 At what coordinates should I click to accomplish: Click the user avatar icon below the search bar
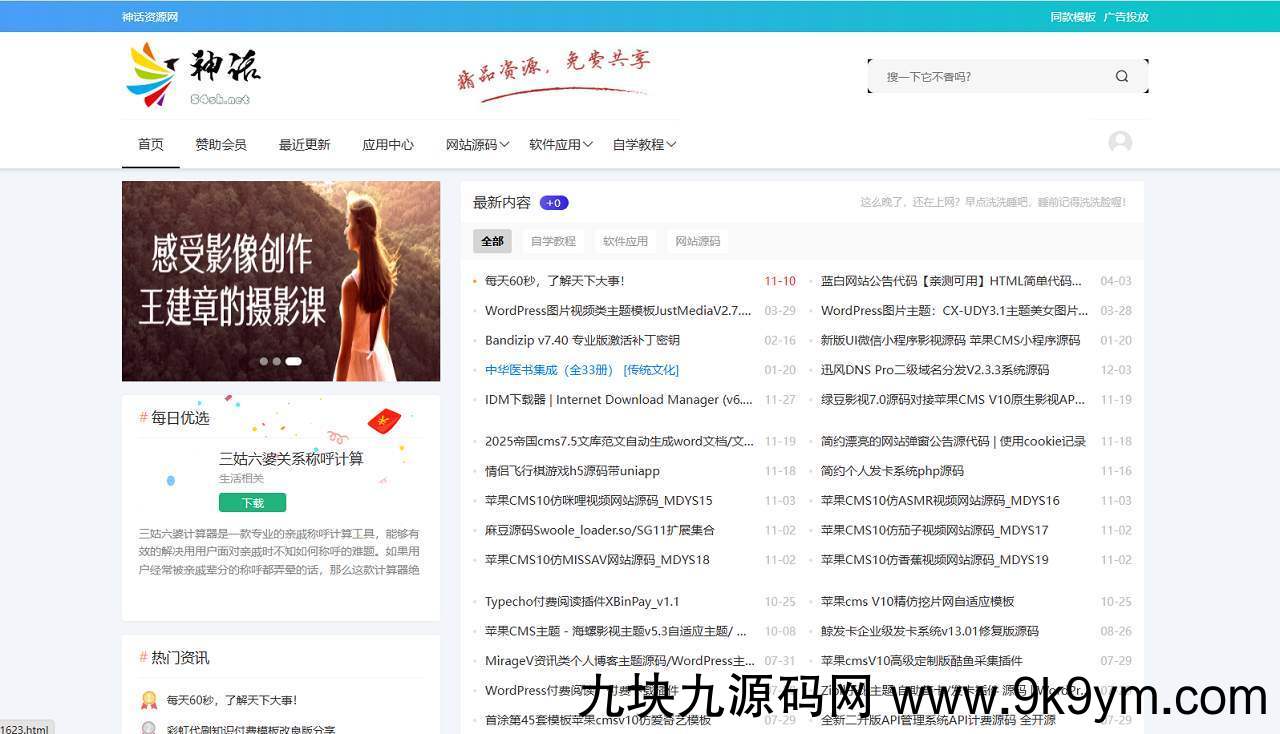coord(1119,142)
